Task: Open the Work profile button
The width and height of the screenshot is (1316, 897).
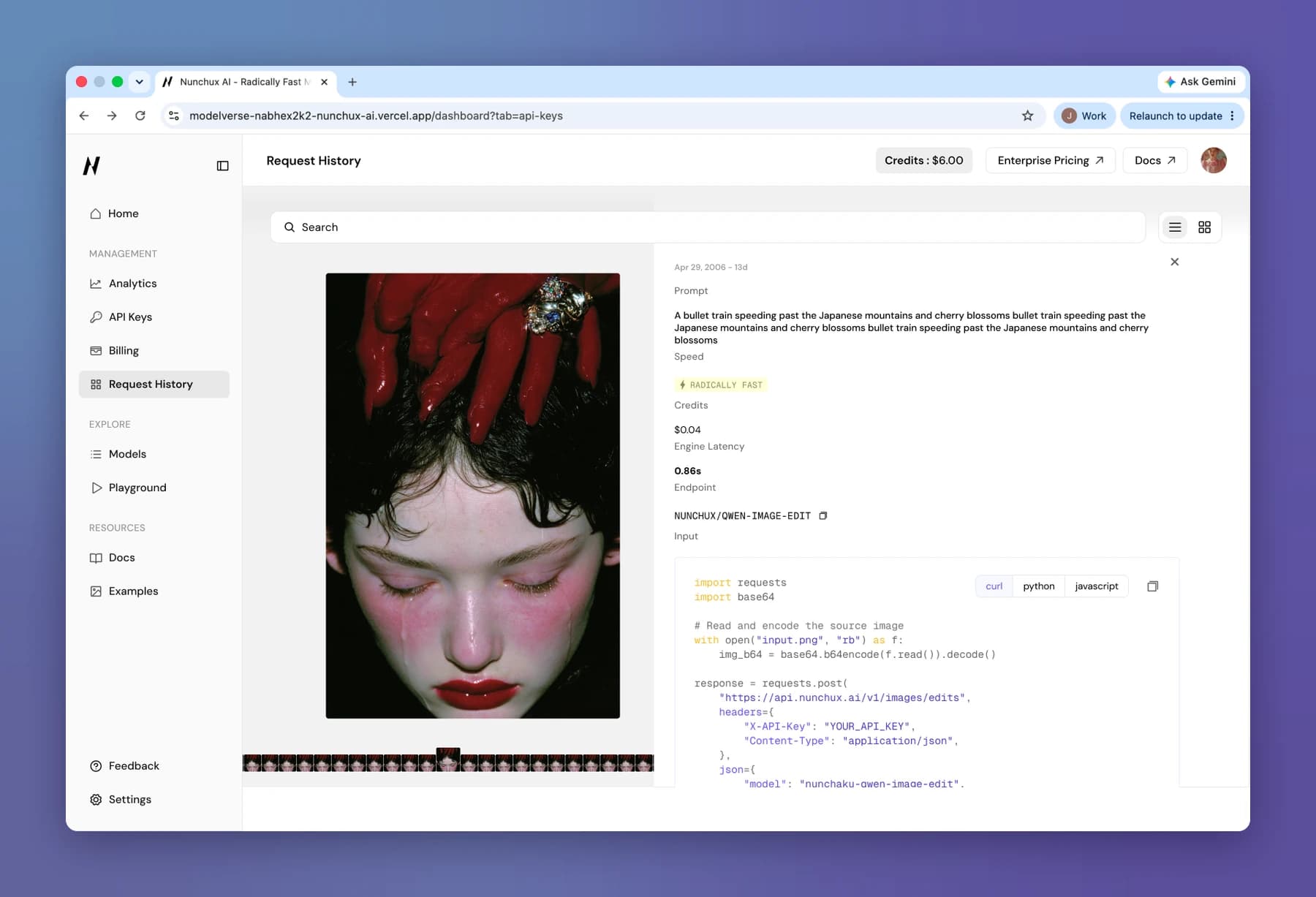Action: coord(1084,116)
